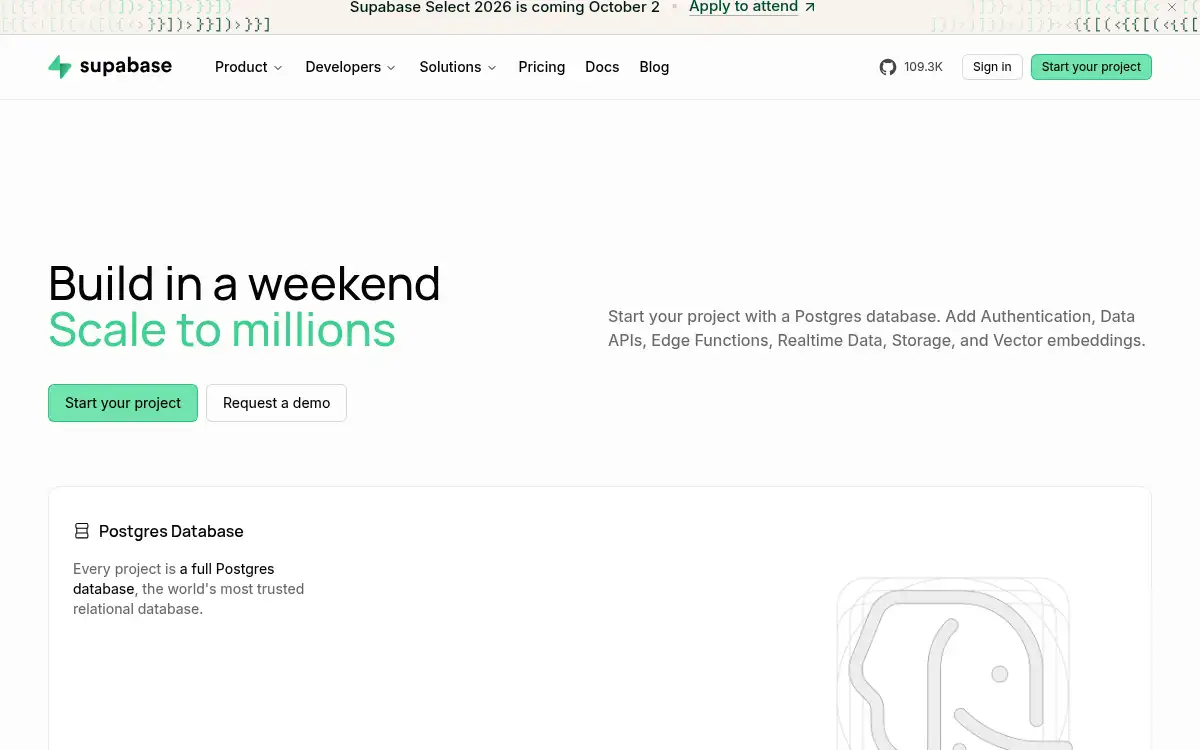
Task: Click 'a full Postgres database' text
Action: (x=174, y=579)
